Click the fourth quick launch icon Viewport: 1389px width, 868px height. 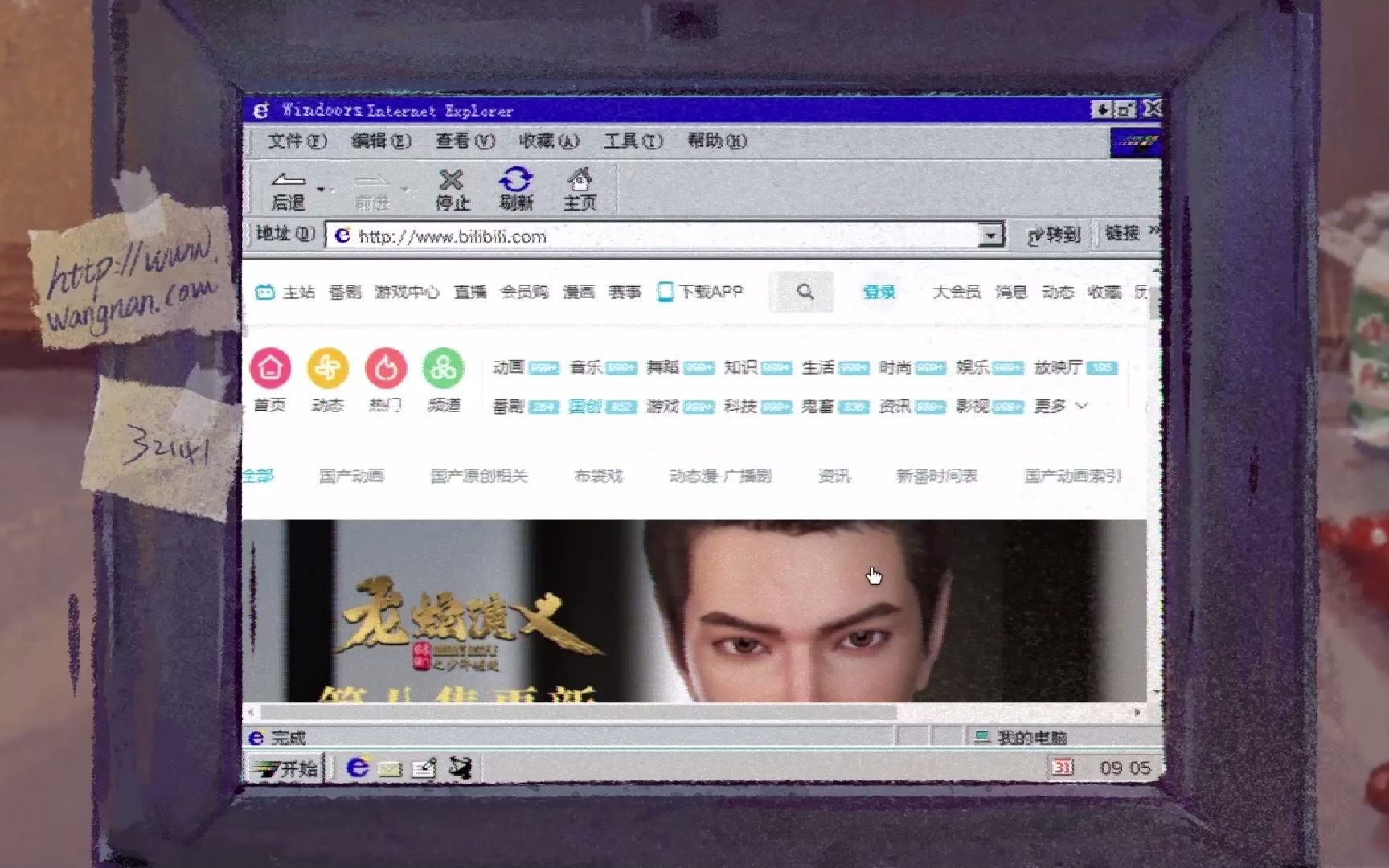tap(460, 768)
